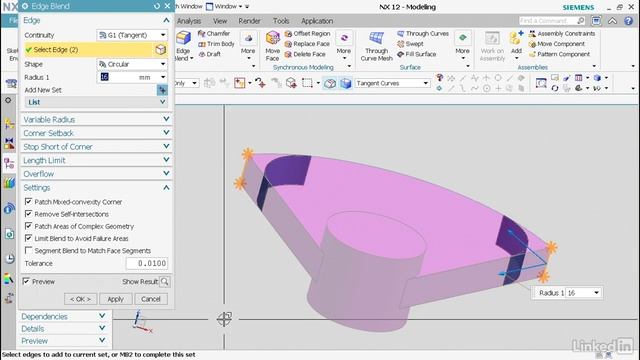
Task: Expand the List section
Action: pos(96,102)
